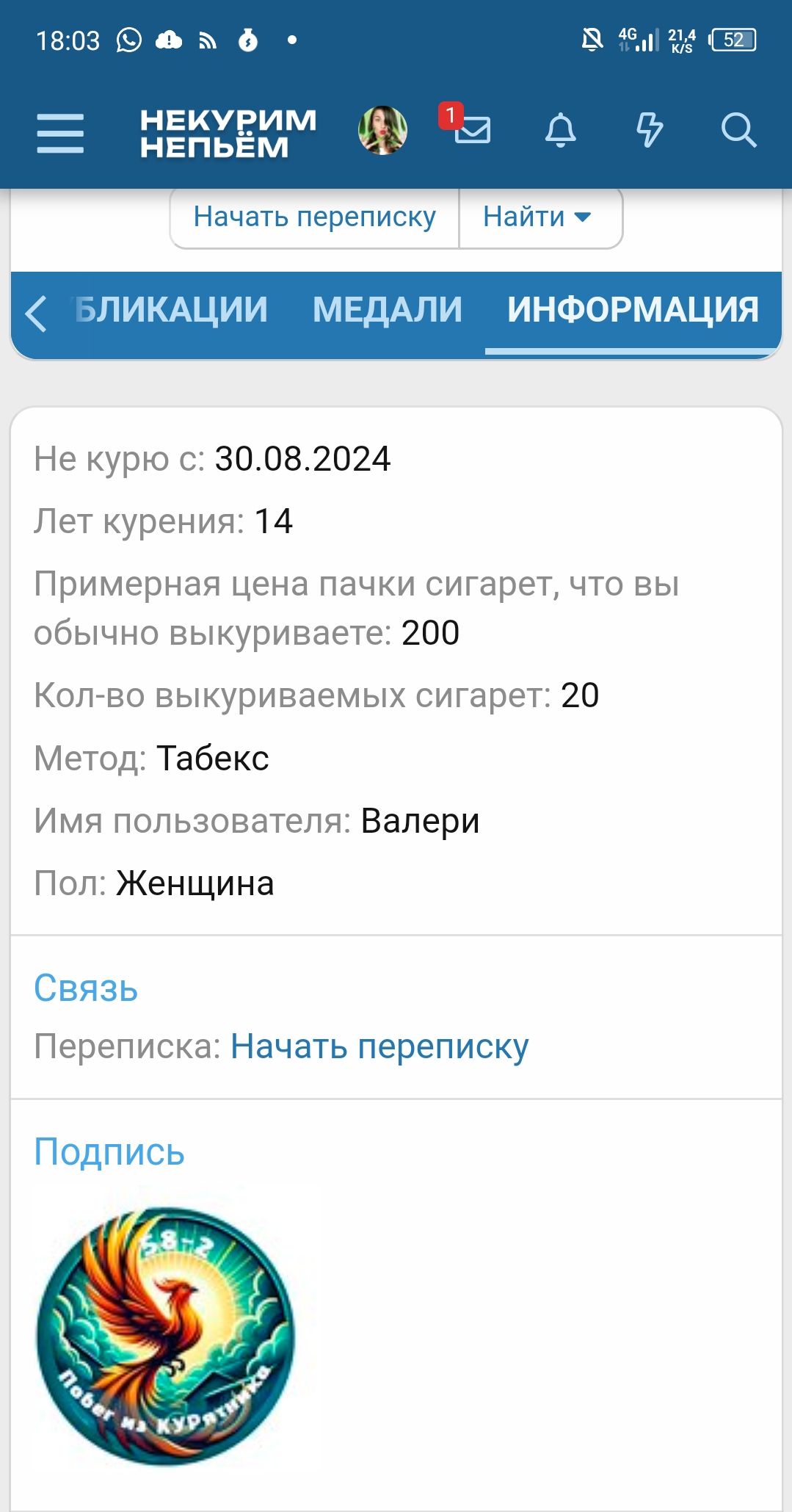Open the hamburger navigation menu
The width and height of the screenshot is (792, 1512).
(x=60, y=133)
